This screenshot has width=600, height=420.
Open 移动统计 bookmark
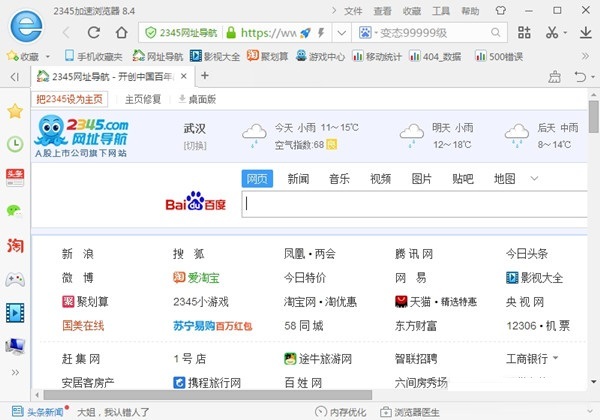(377, 57)
